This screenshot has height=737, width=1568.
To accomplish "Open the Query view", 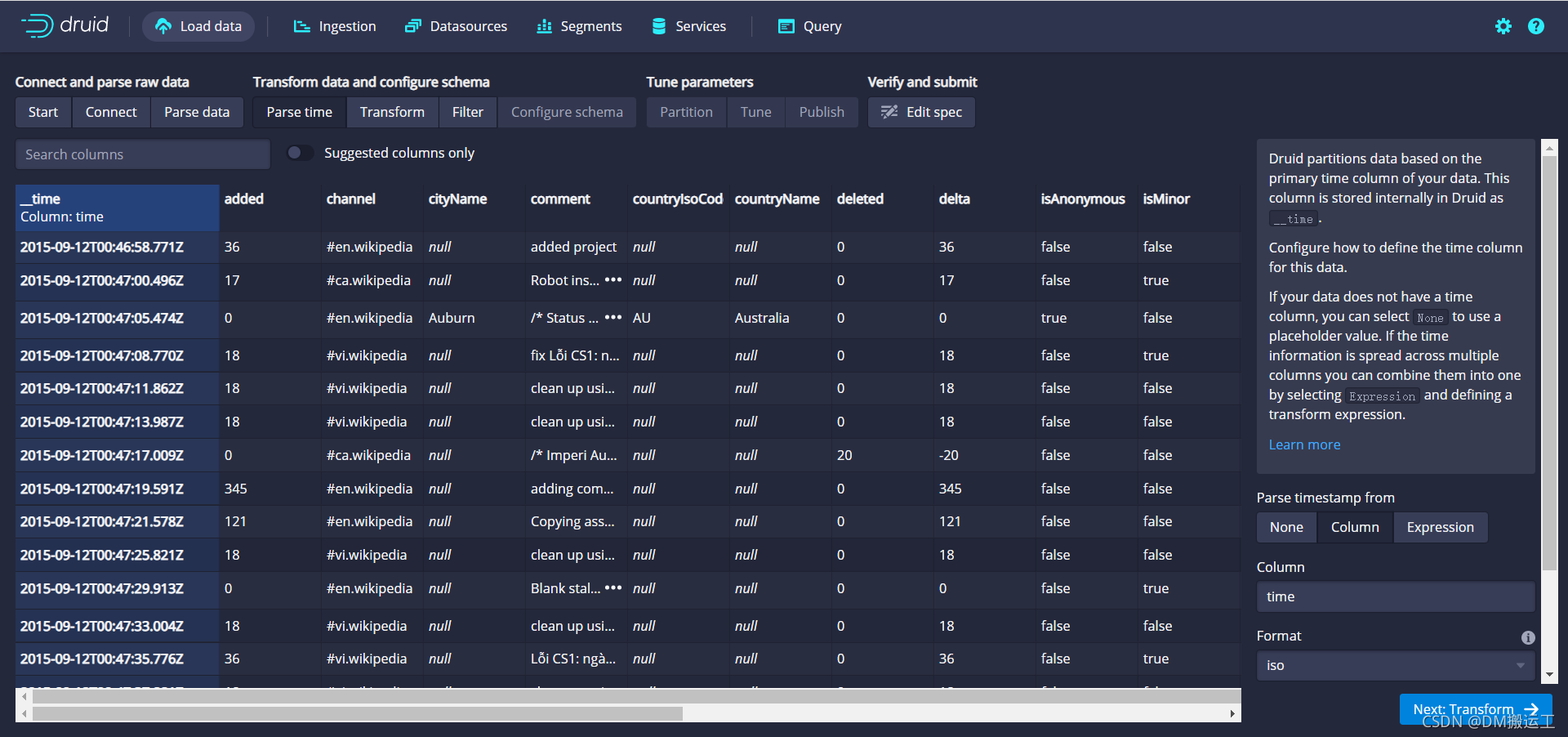I will click(x=810, y=26).
